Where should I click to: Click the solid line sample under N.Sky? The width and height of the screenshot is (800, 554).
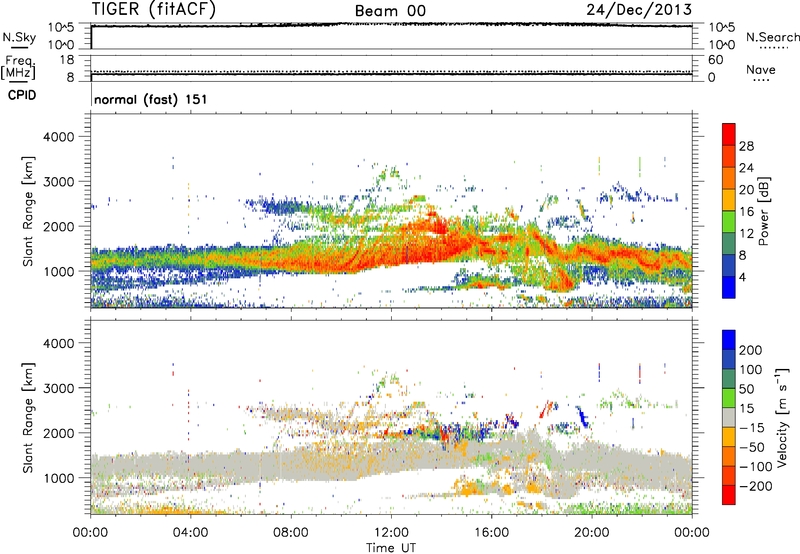19,47
